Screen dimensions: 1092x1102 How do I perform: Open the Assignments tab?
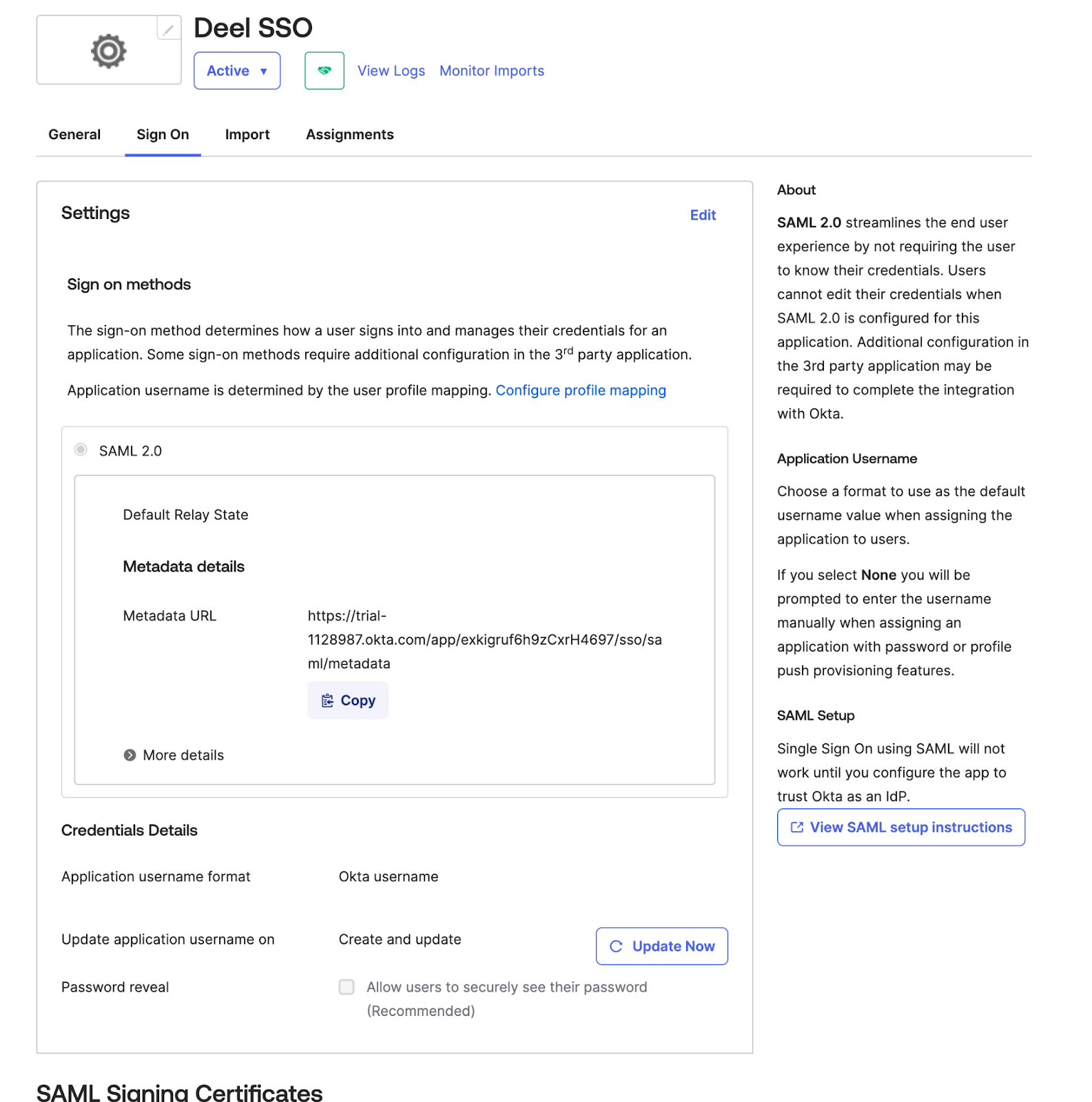coord(350,134)
